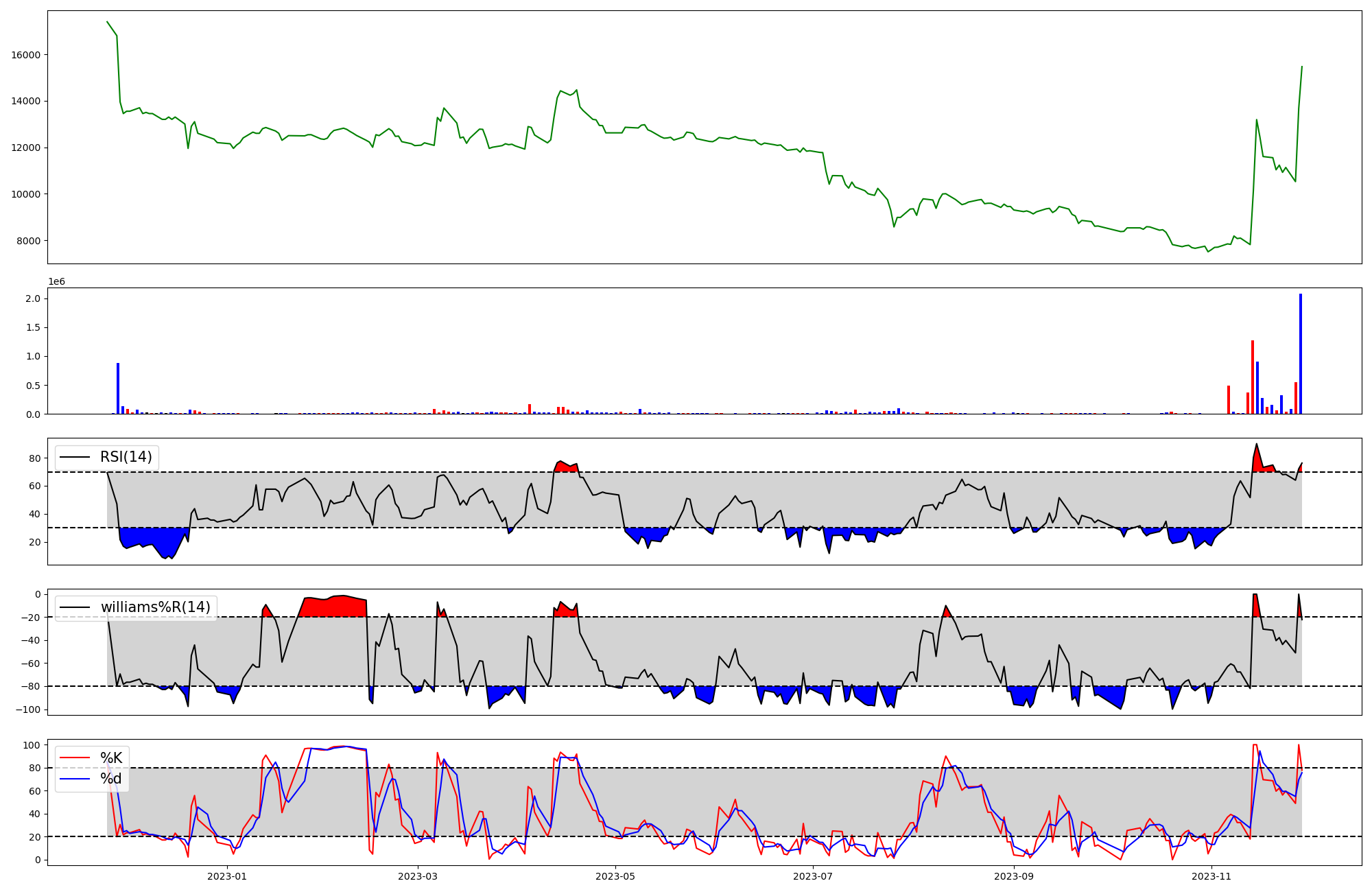Click the -100 Williams %R axis tick
The width and height of the screenshot is (1372, 892).
29,709
